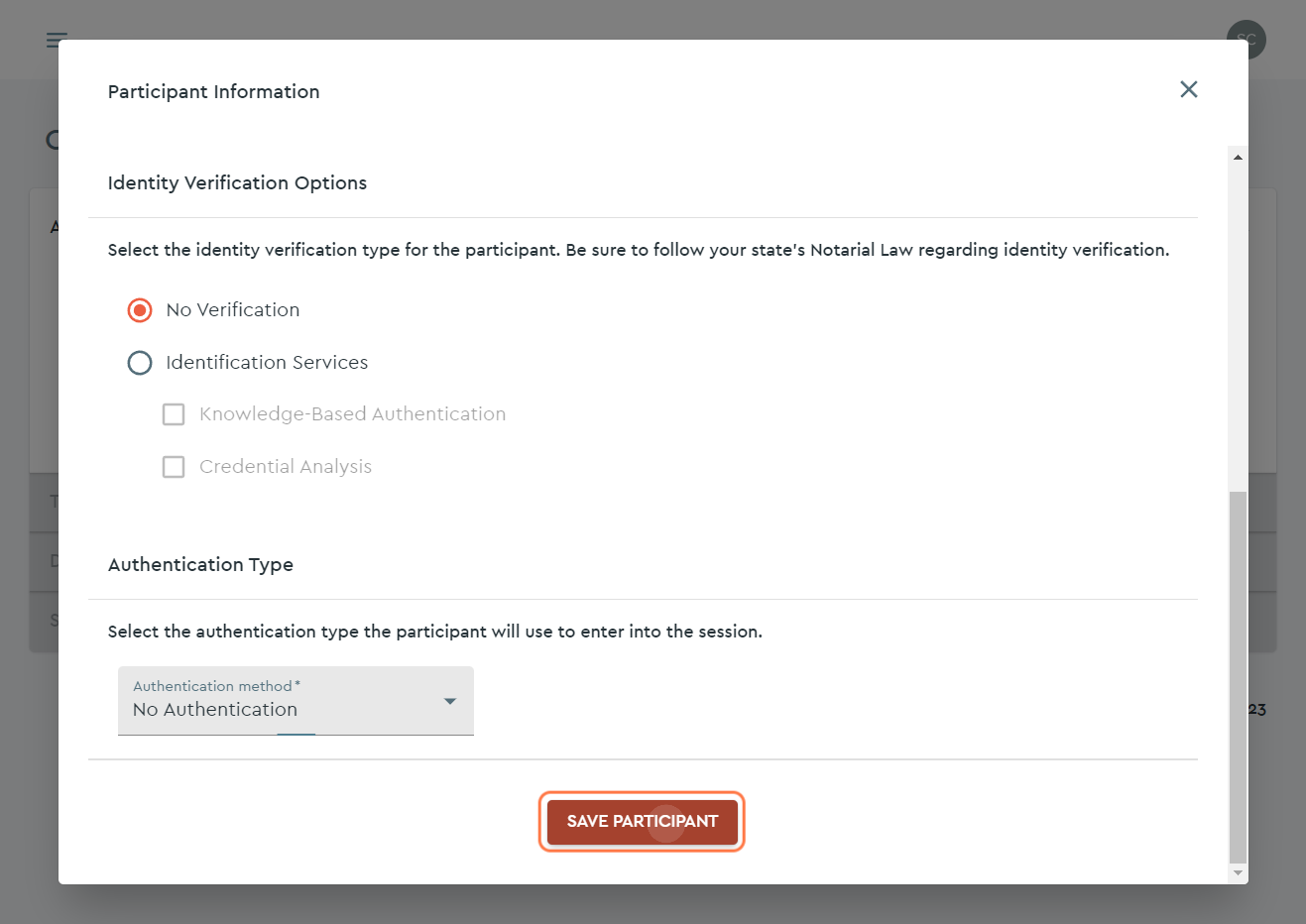Open the Authentication method dropdown
The width and height of the screenshot is (1306, 924).
(x=296, y=701)
